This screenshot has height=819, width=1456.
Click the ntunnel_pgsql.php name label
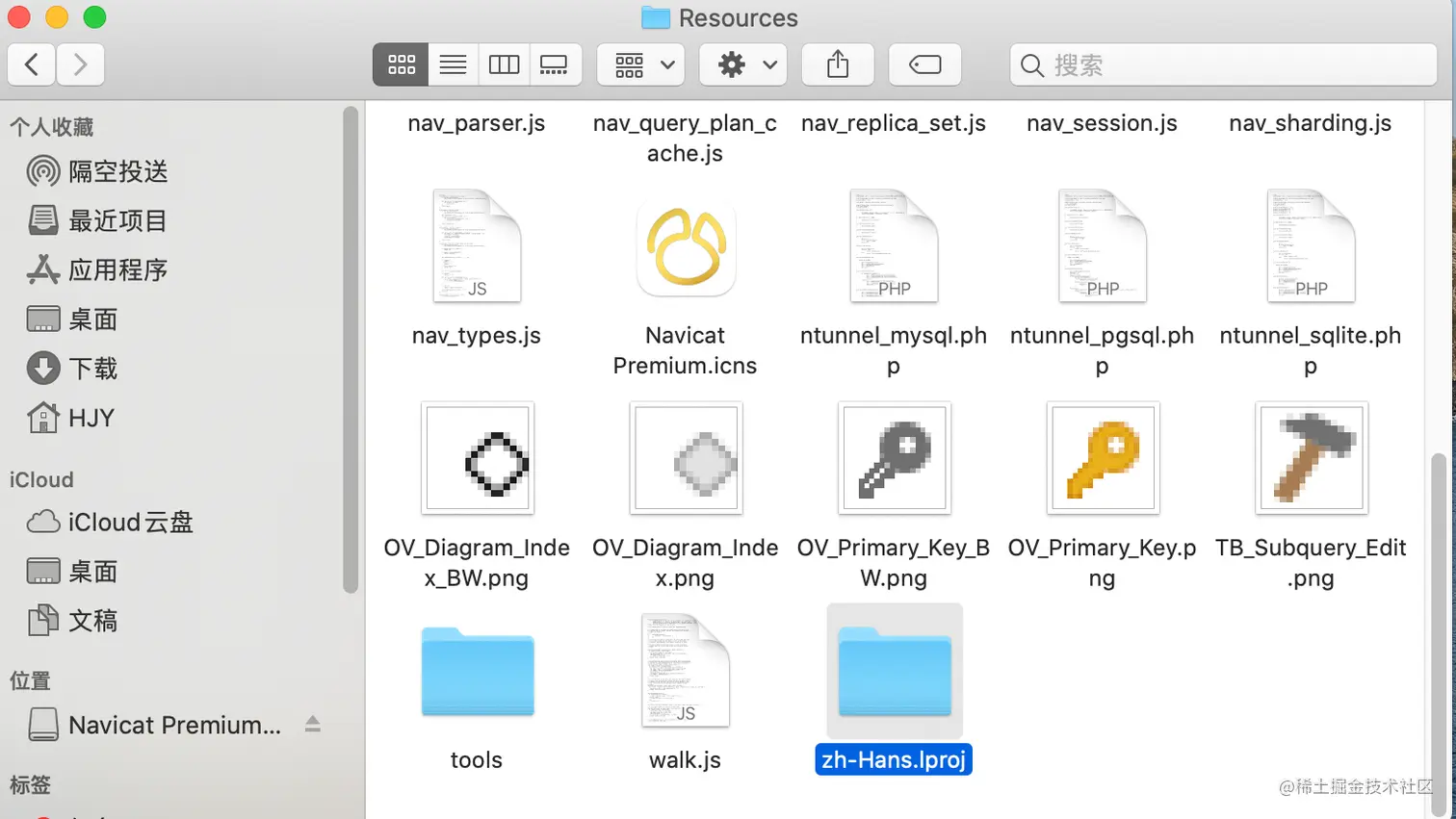click(x=1103, y=350)
